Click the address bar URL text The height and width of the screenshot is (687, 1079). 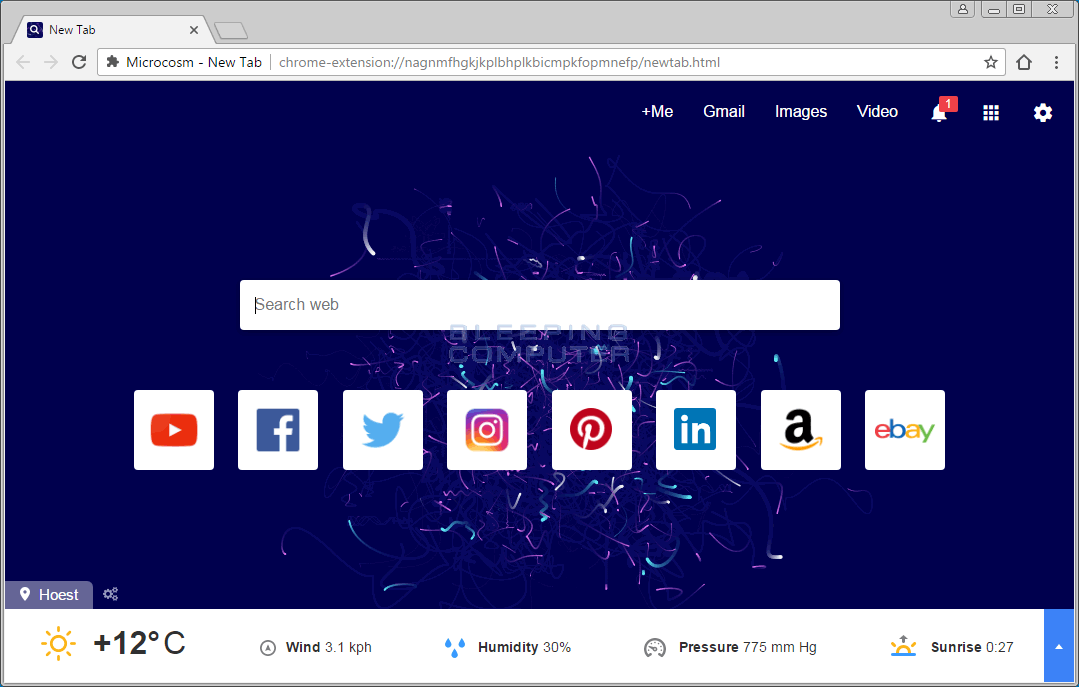(500, 63)
